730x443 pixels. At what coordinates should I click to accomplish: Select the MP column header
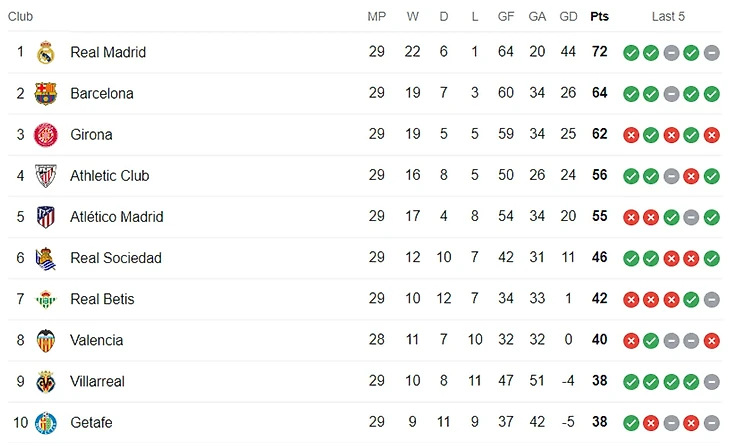[x=377, y=17]
